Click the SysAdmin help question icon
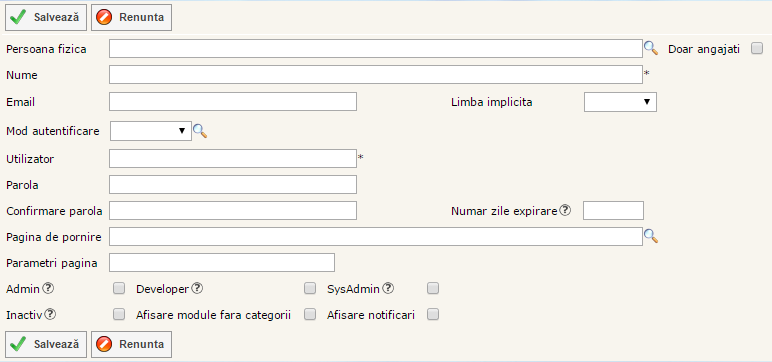 [x=388, y=289]
